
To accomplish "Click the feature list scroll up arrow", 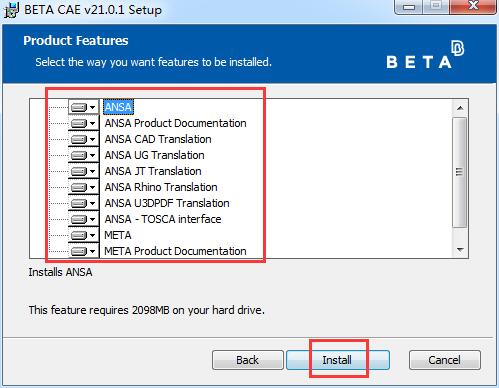I will point(460,108).
